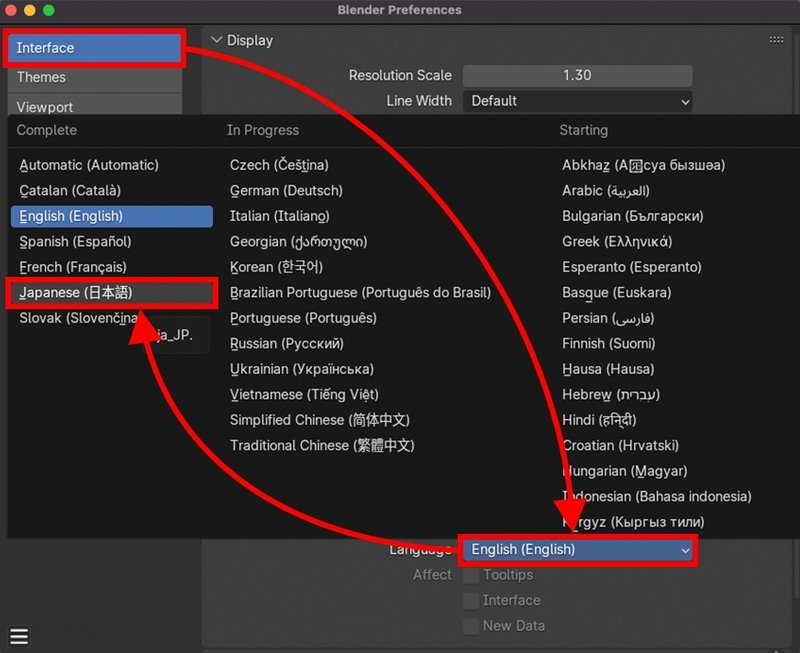Choose Indonesian (Bahasa indonesia) language

tap(657, 497)
